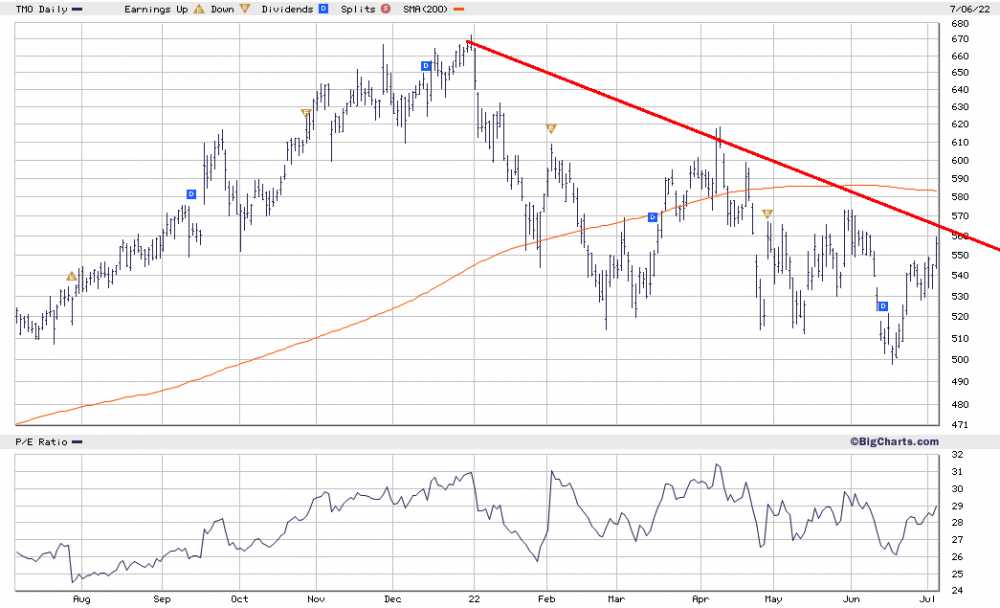This screenshot has width=1000, height=608.
Task: Click the 'TMO Daily' legend label
Action: [x=41, y=9]
